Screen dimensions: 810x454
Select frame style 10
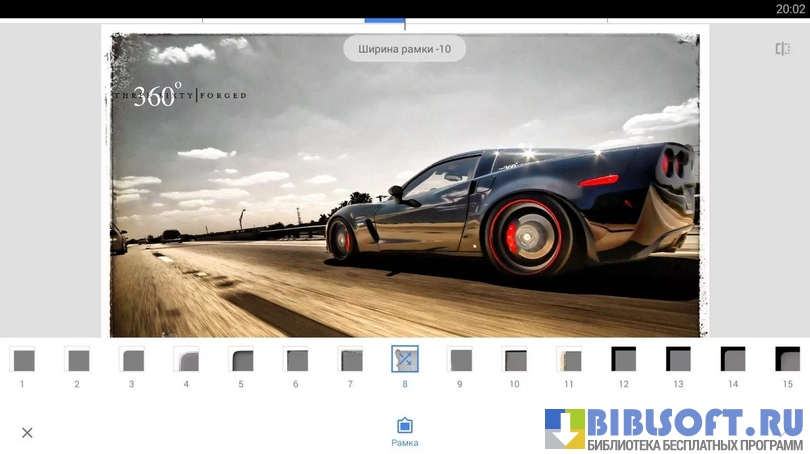pyautogui.click(x=514, y=359)
